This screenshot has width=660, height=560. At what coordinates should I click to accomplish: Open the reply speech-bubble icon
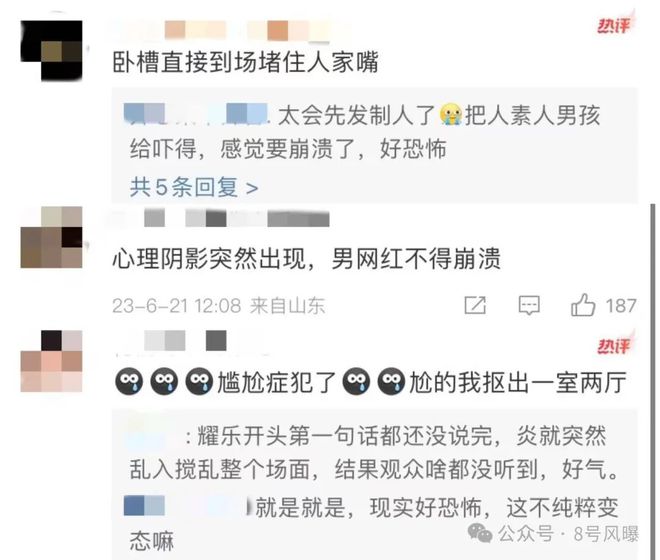[529, 305]
